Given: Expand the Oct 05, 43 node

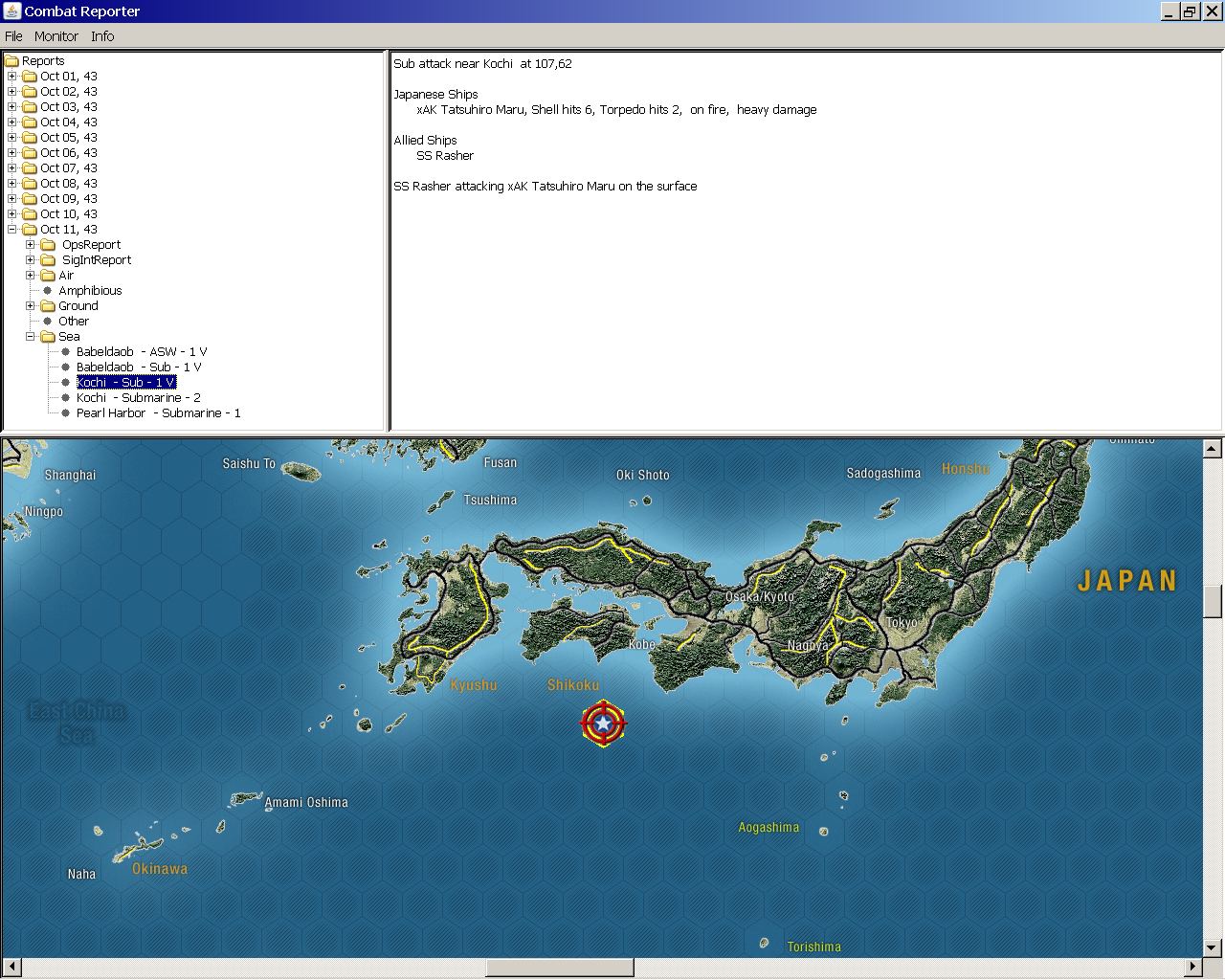Looking at the screenshot, I should coord(11,138).
